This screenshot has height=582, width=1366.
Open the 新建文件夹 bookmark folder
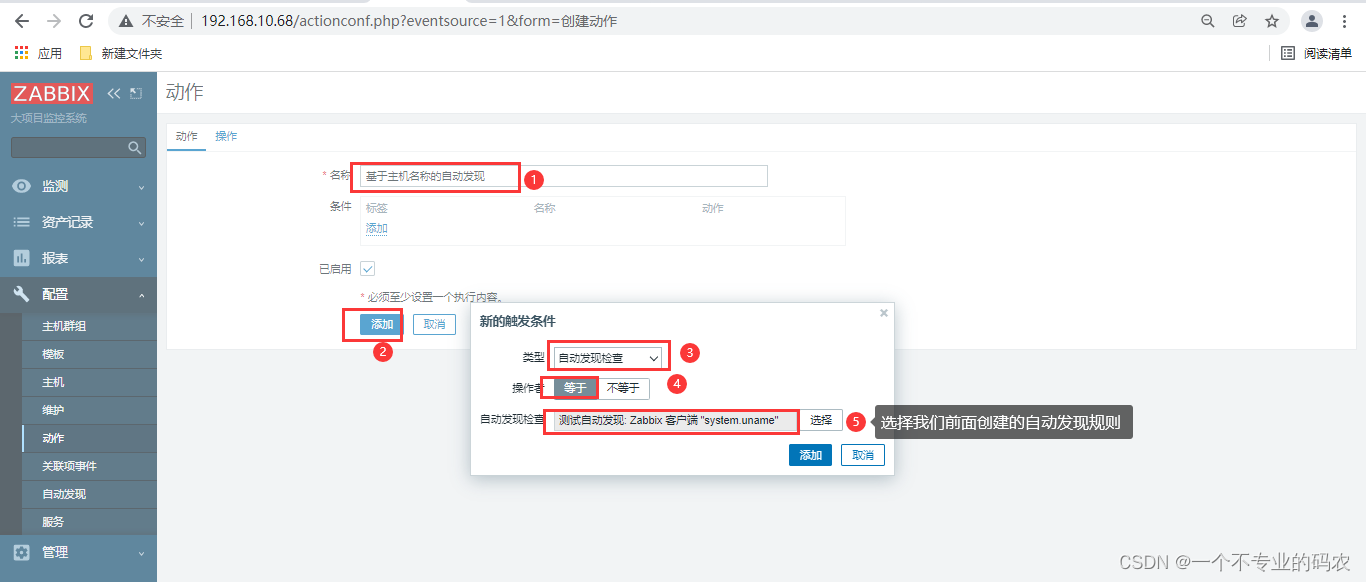pyautogui.click(x=120, y=53)
